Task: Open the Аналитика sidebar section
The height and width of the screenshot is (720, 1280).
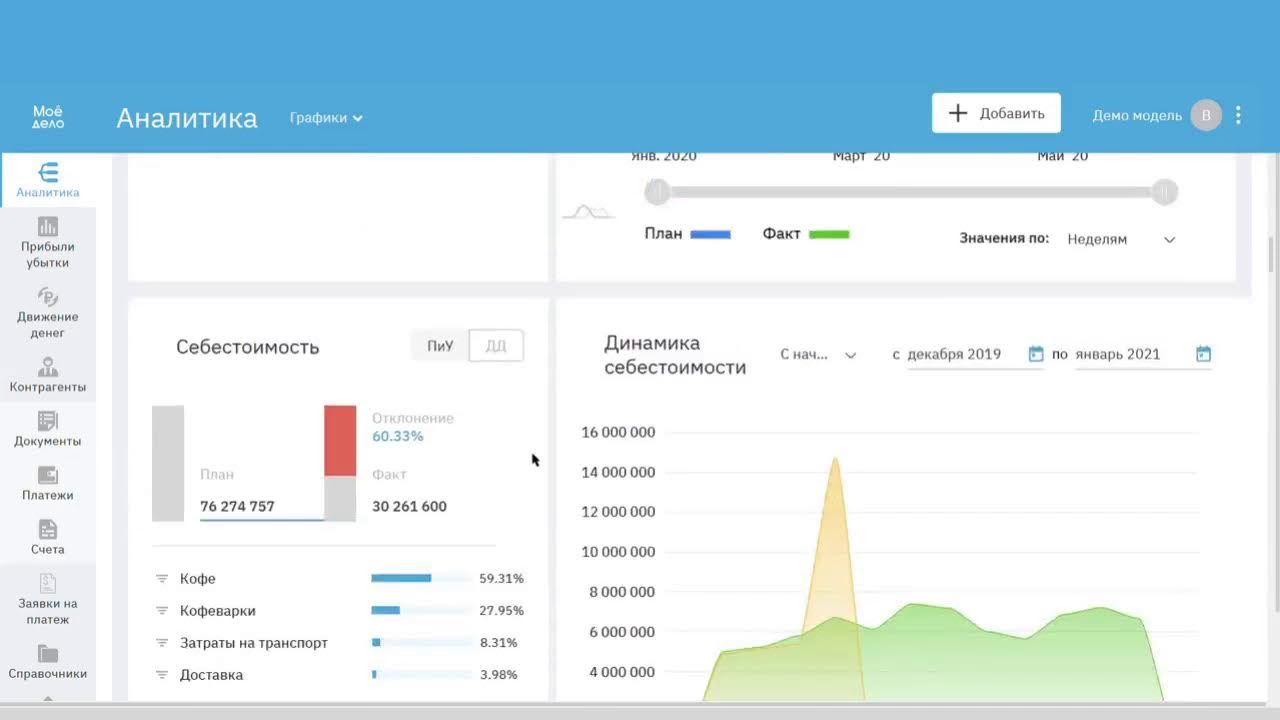Action: click(x=48, y=180)
